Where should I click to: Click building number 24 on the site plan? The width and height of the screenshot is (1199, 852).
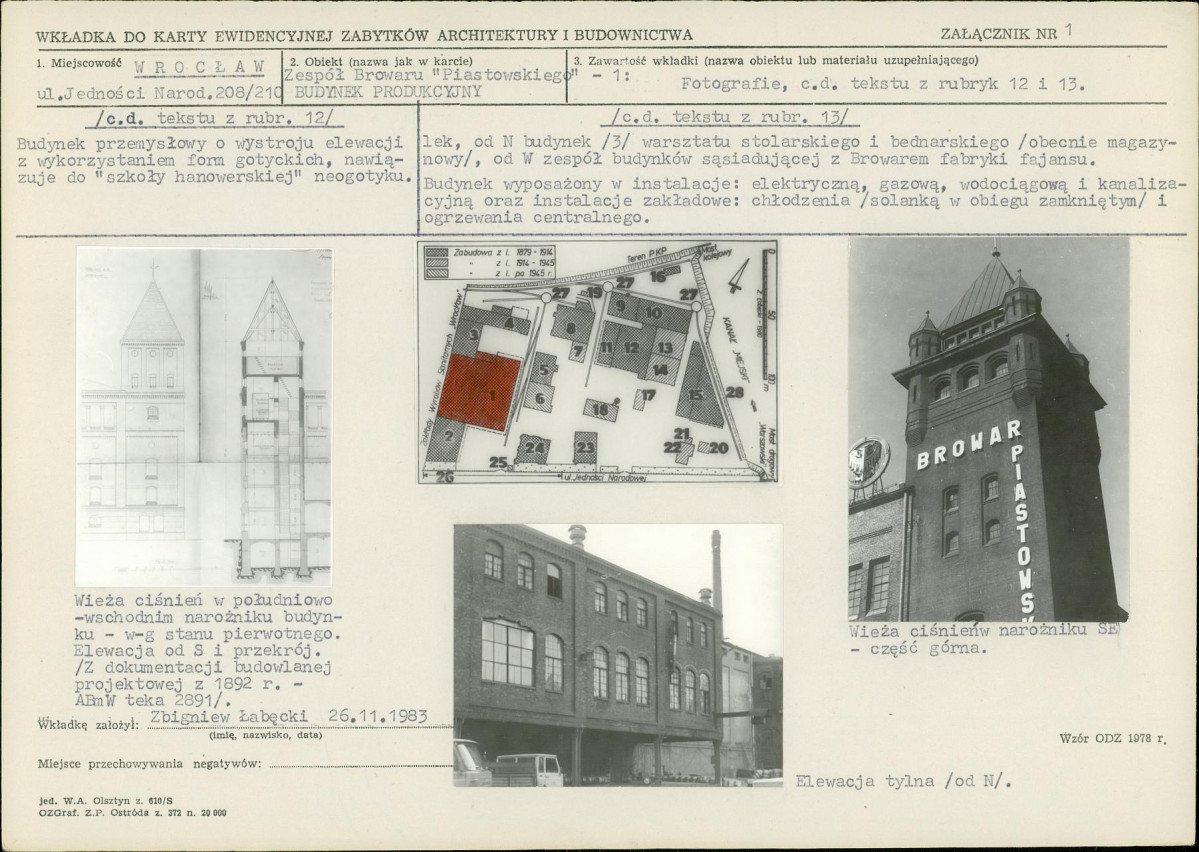(x=535, y=448)
